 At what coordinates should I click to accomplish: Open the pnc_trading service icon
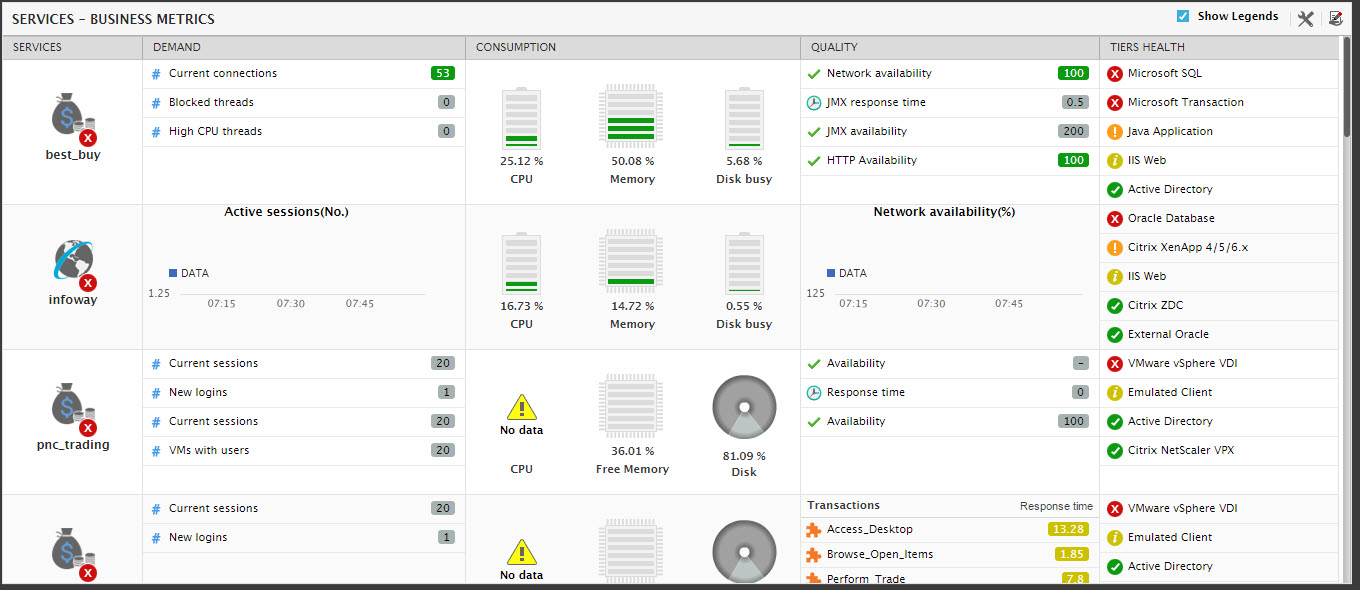pos(73,409)
